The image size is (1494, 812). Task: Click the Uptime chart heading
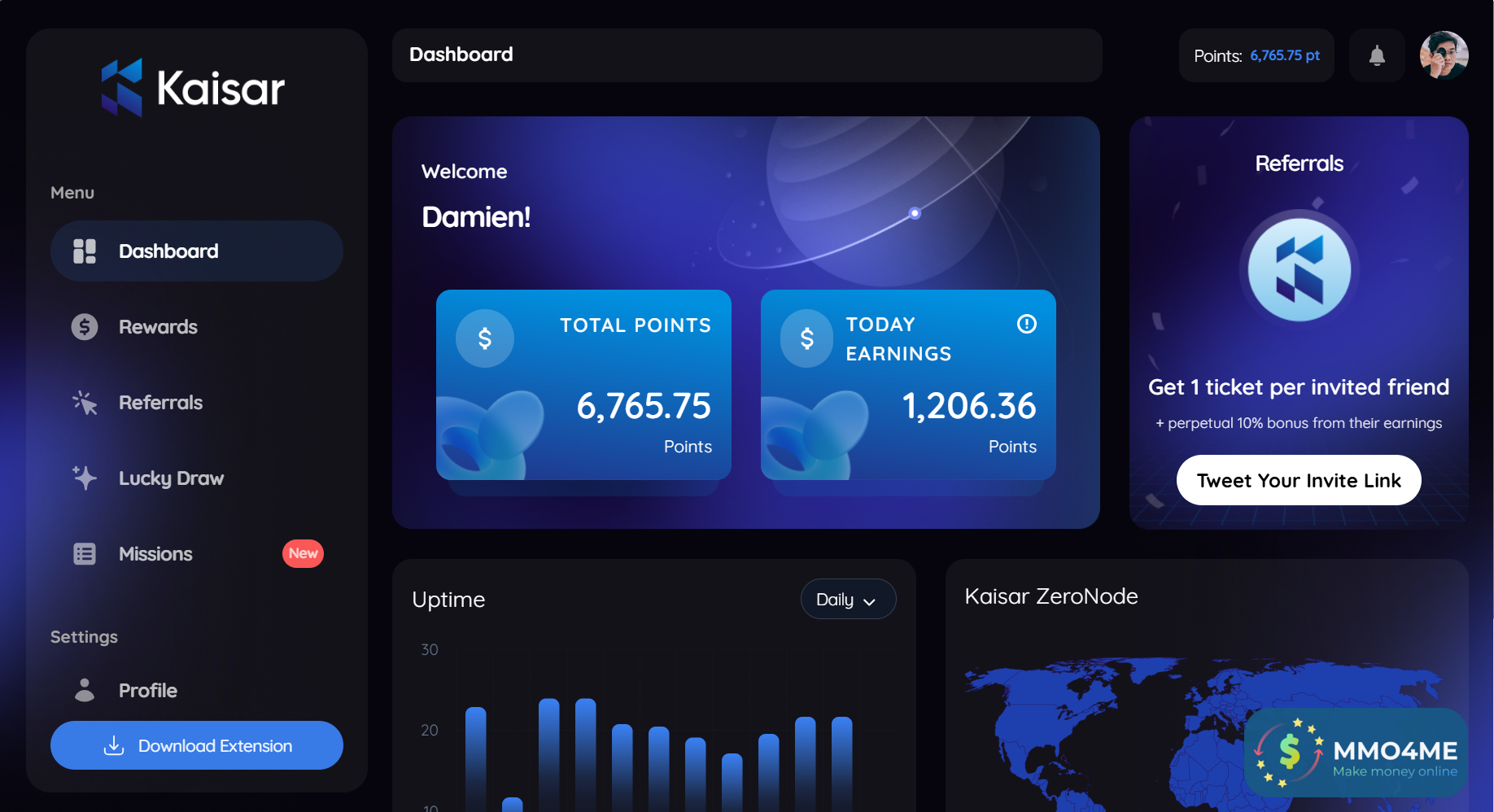click(x=448, y=600)
